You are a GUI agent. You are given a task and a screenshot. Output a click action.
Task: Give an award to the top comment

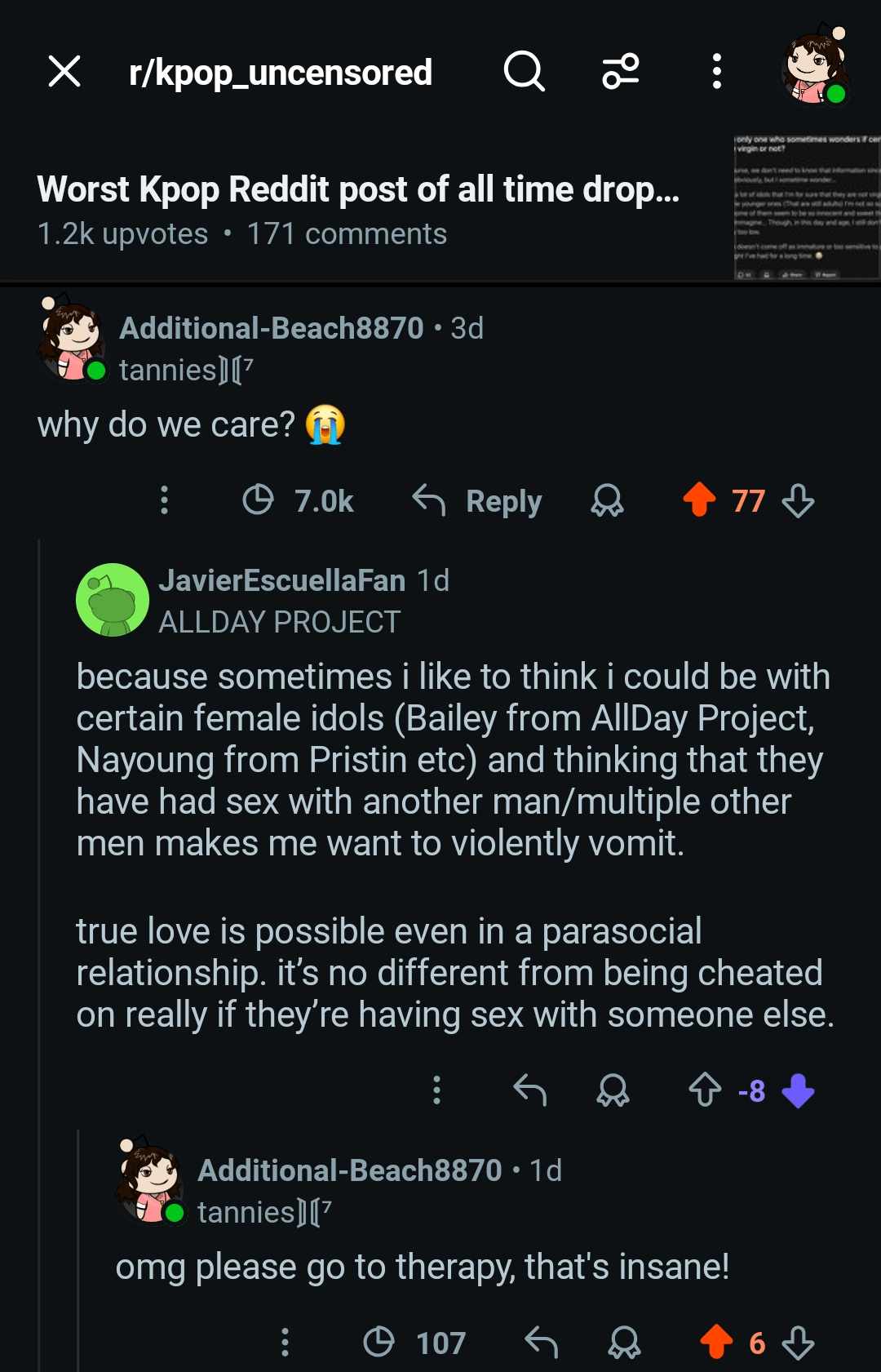tap(607, 500)
